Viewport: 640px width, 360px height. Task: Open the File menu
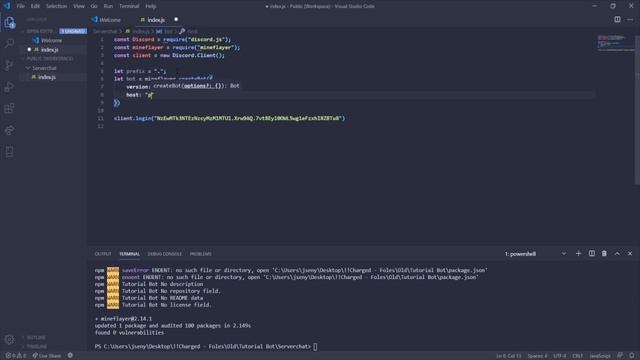pos(20,6)
